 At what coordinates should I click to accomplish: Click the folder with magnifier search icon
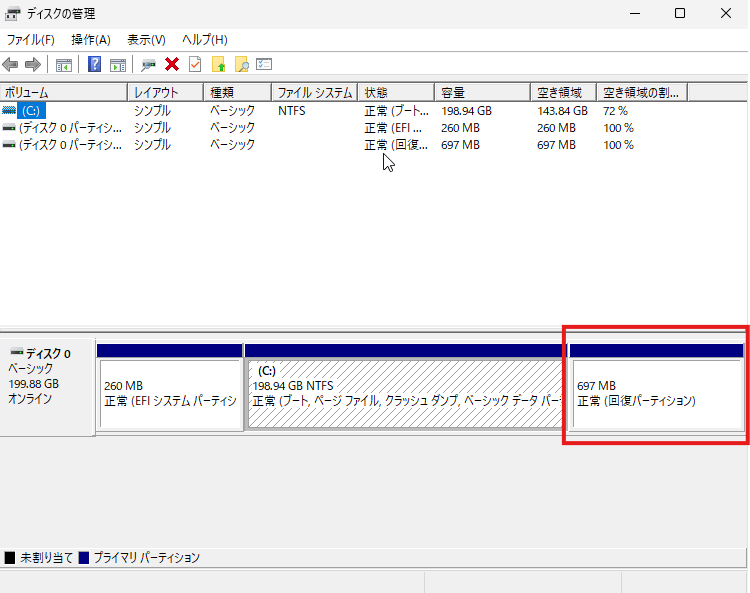[x=242, y=64]
